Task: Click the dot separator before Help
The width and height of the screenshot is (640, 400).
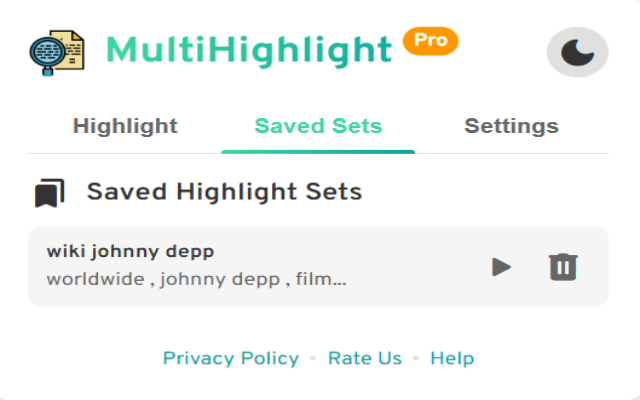Action: (416, 358)
